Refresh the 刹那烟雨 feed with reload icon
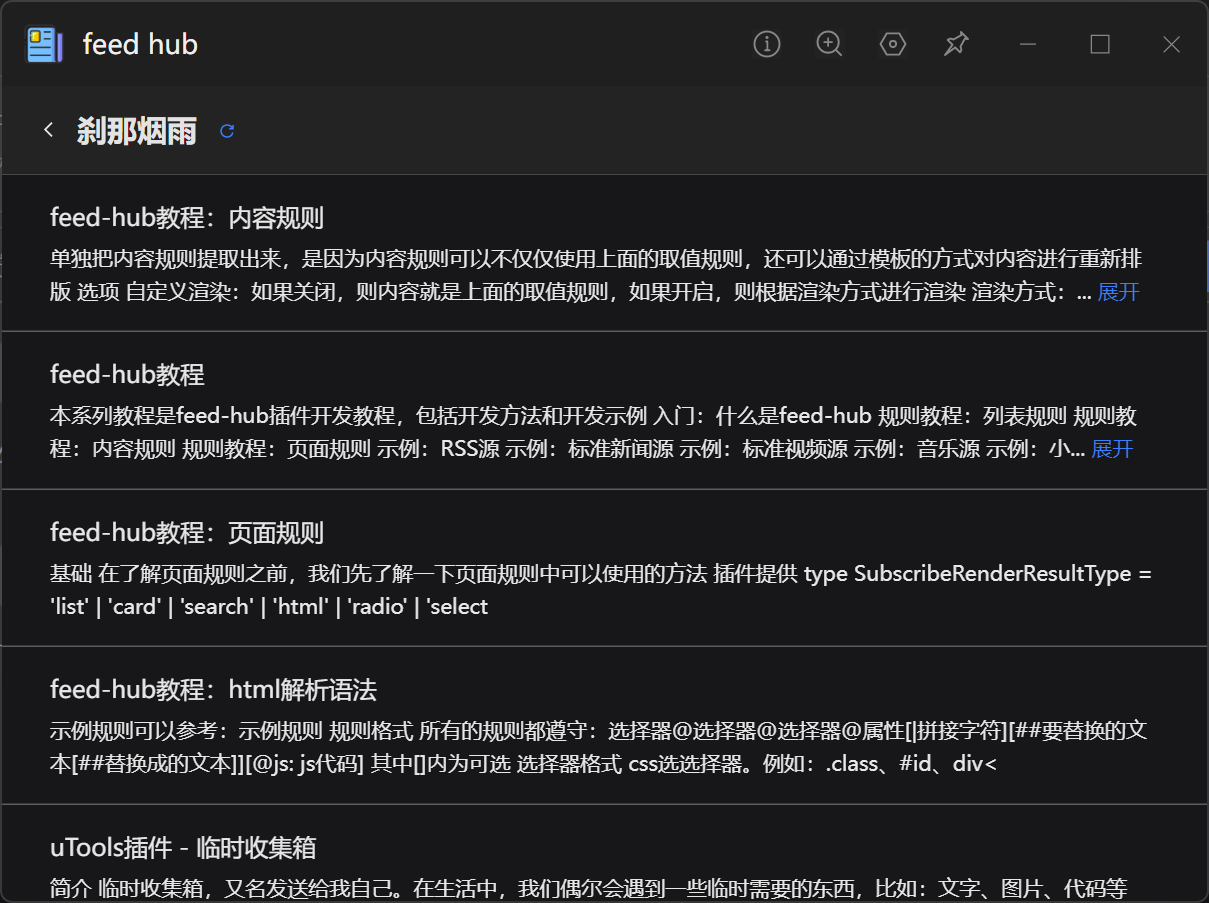Viewport: 1209px width, 903px height. point(227,131)
